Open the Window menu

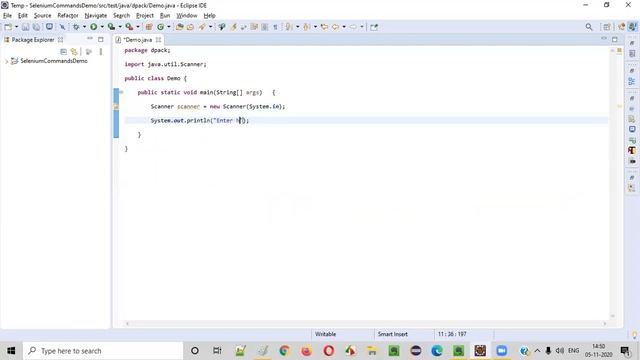click(x=187, y=16)
